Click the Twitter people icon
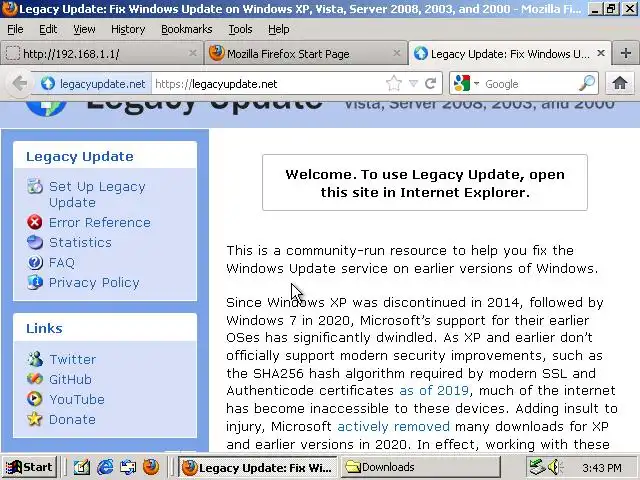Screen dimensions: 640x480 pos(35,359)
